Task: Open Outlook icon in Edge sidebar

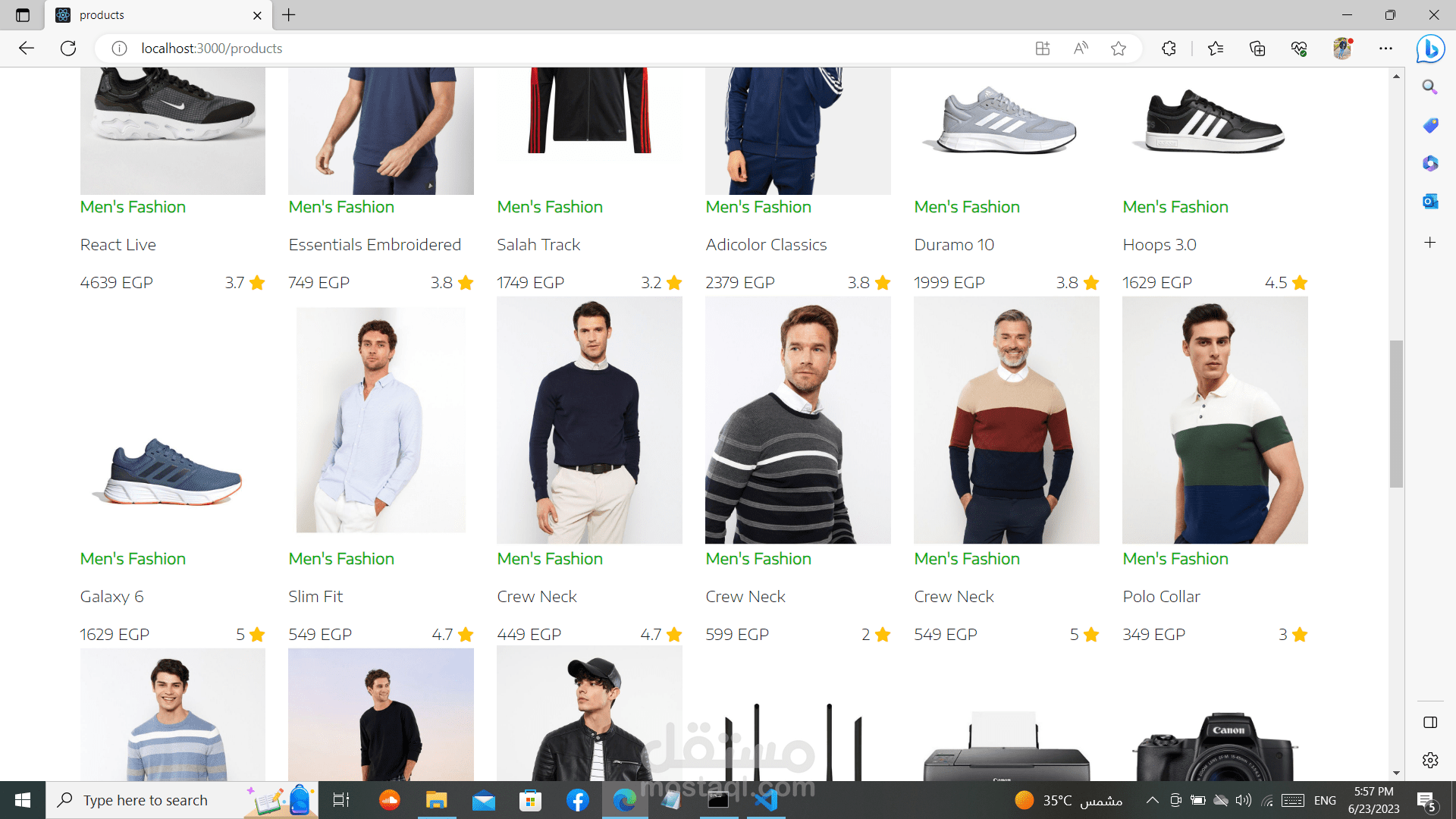Action: pyautogui.click(x=1429, y=201)
